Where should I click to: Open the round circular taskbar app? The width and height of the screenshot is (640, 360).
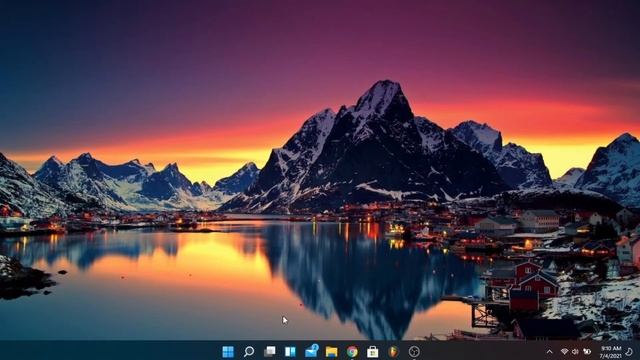(x=414, y=351)
